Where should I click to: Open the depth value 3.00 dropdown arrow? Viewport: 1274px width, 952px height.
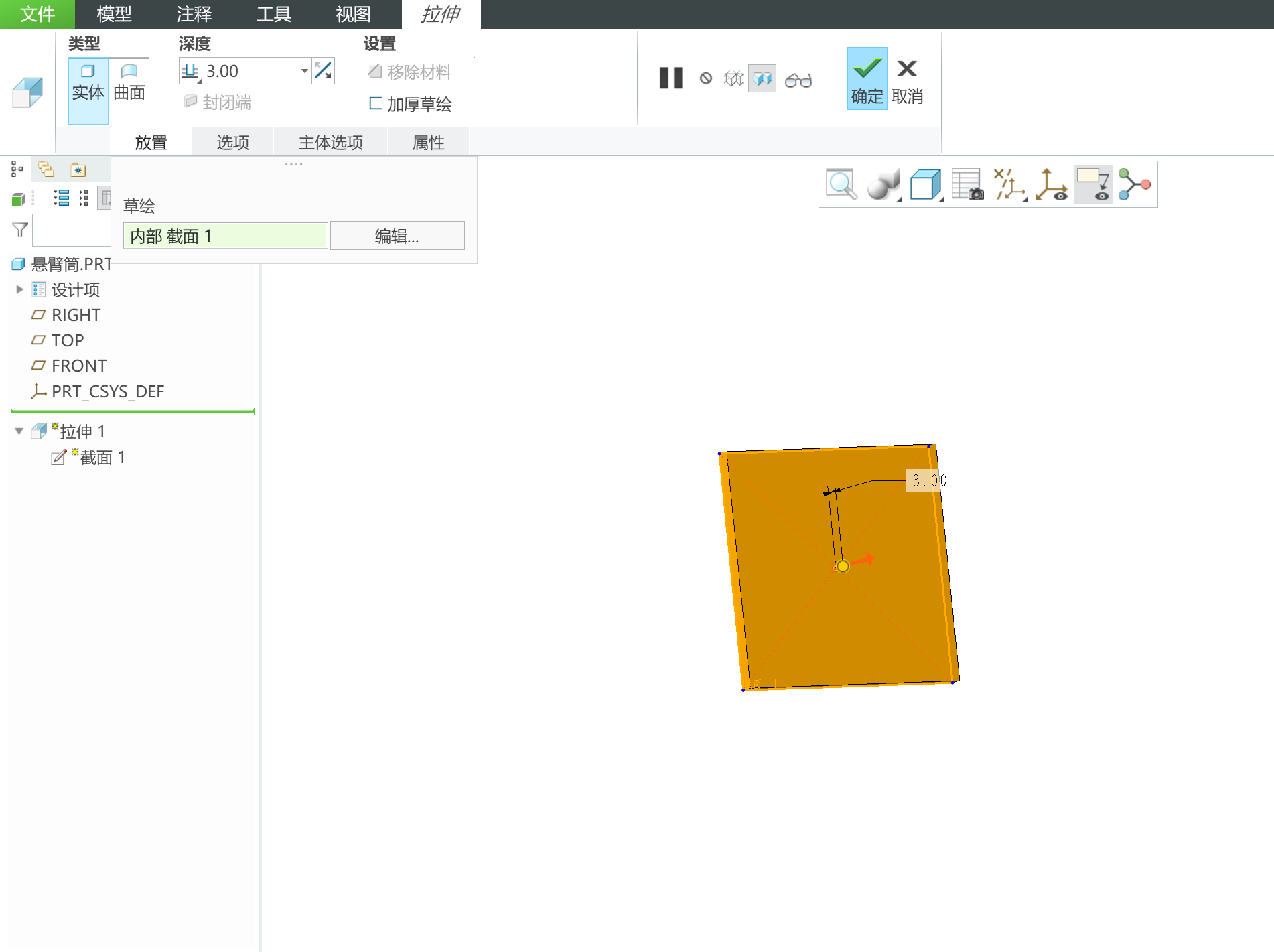(x=304, y=71)
